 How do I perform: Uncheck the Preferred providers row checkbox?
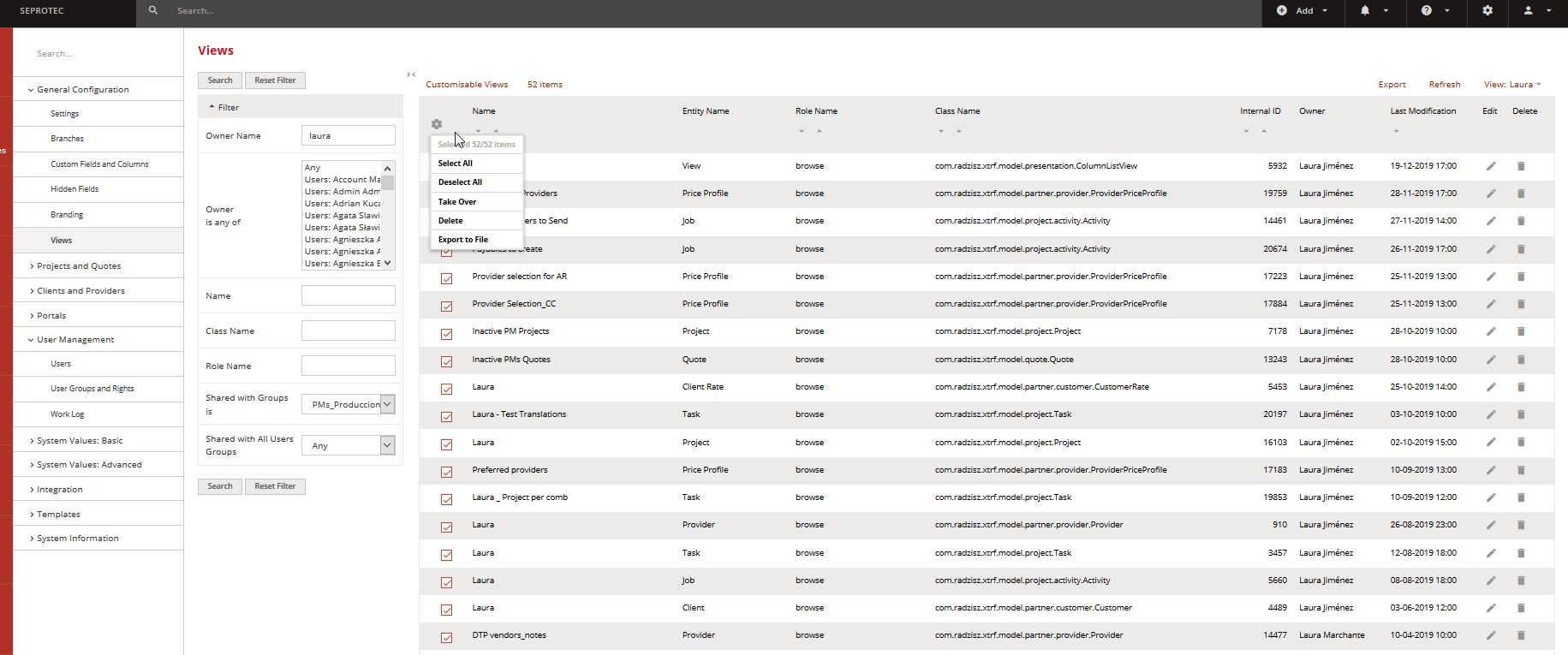pos(446,472)
